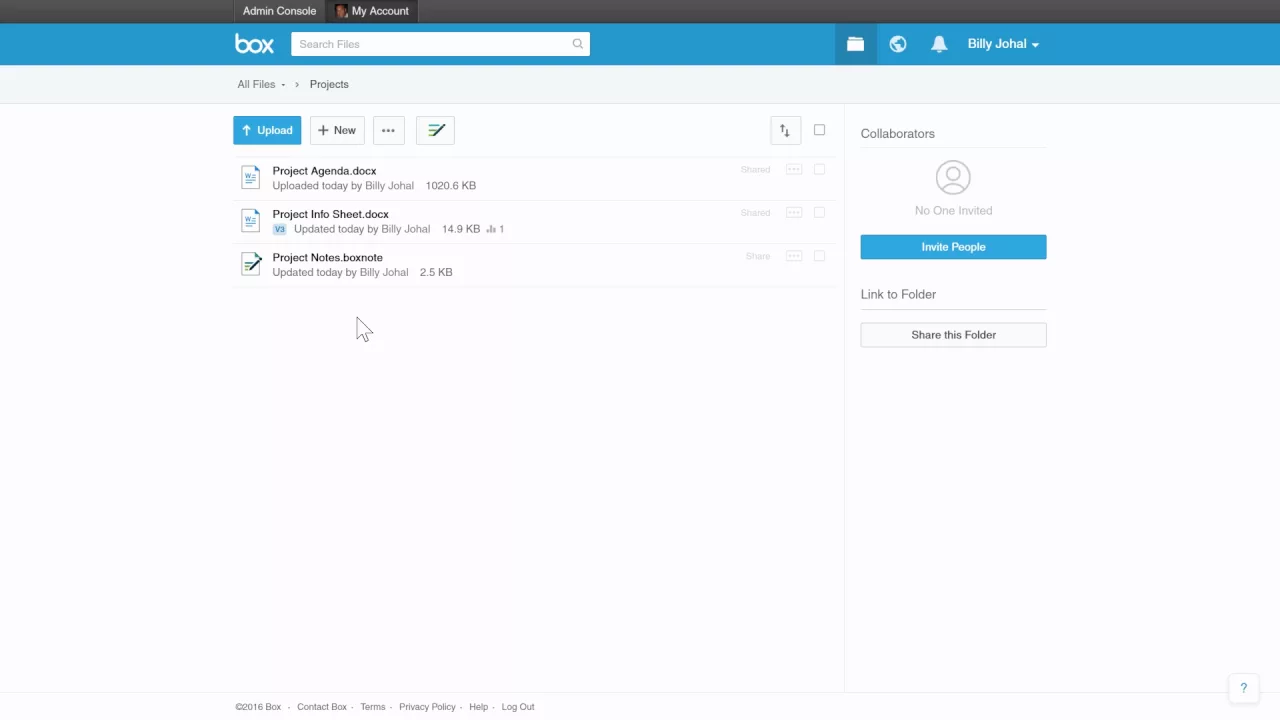Open Privacy Policy footer link
Screen dimensions: 1280x720
(x=427, y=707)
